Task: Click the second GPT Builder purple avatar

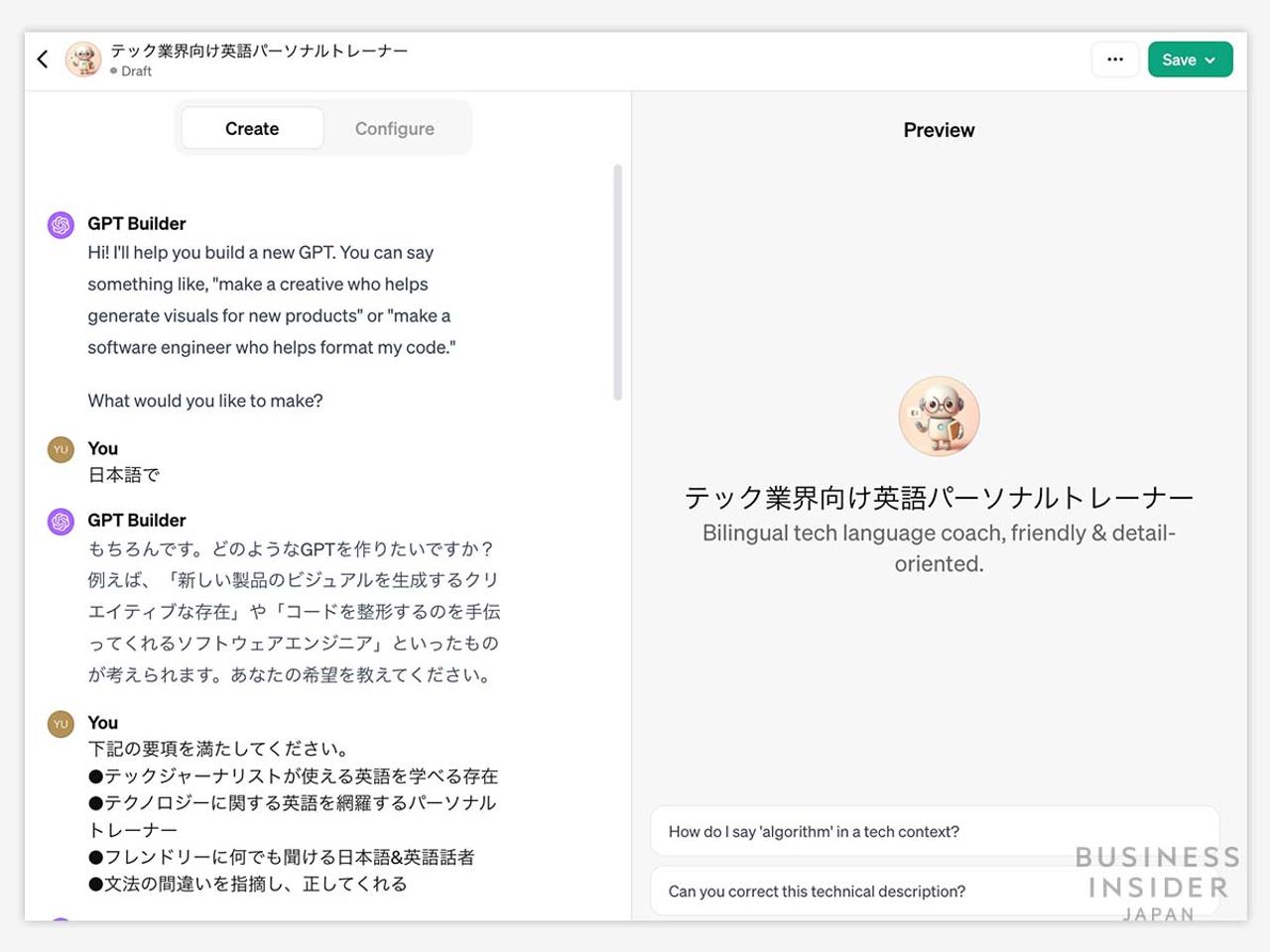Action: click(61, 522)
